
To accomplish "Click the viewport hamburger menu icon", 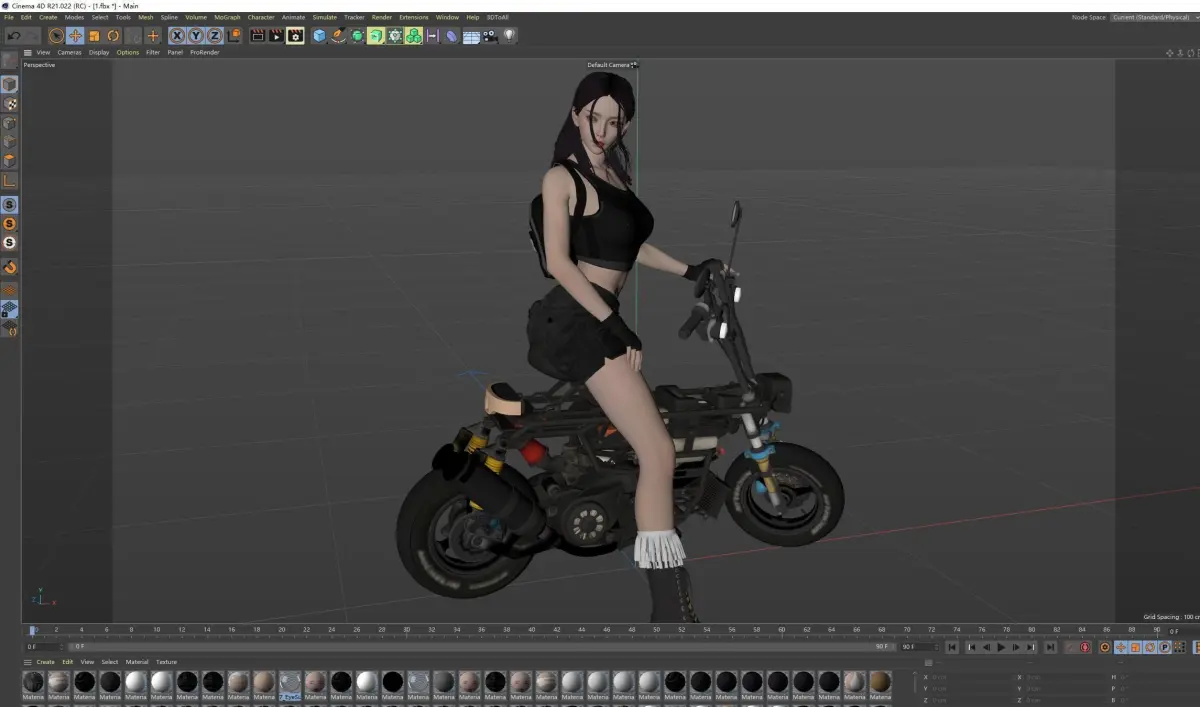I will [x=27, y=52].
